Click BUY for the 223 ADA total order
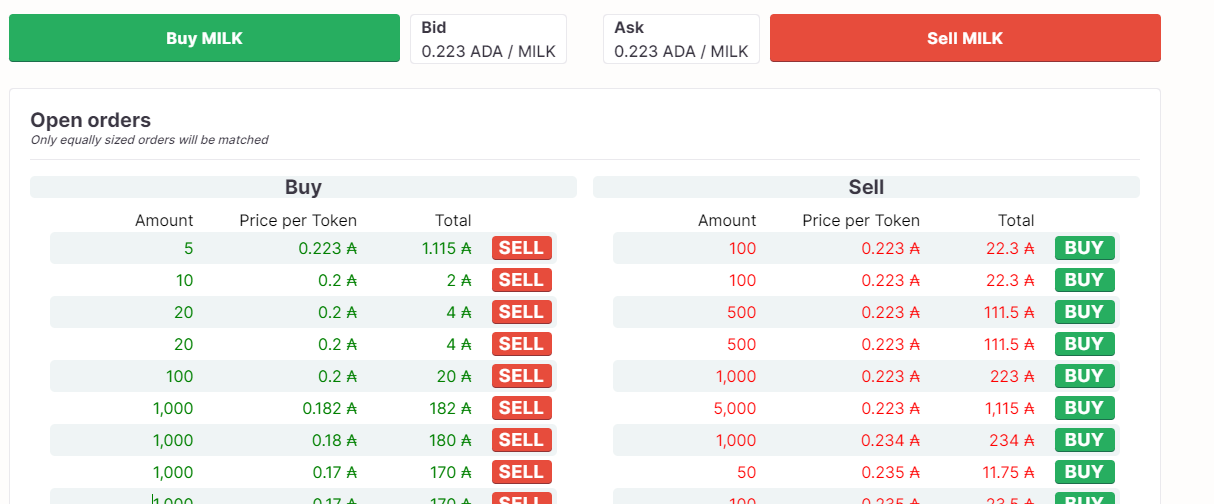 (x=1084, y=376)
